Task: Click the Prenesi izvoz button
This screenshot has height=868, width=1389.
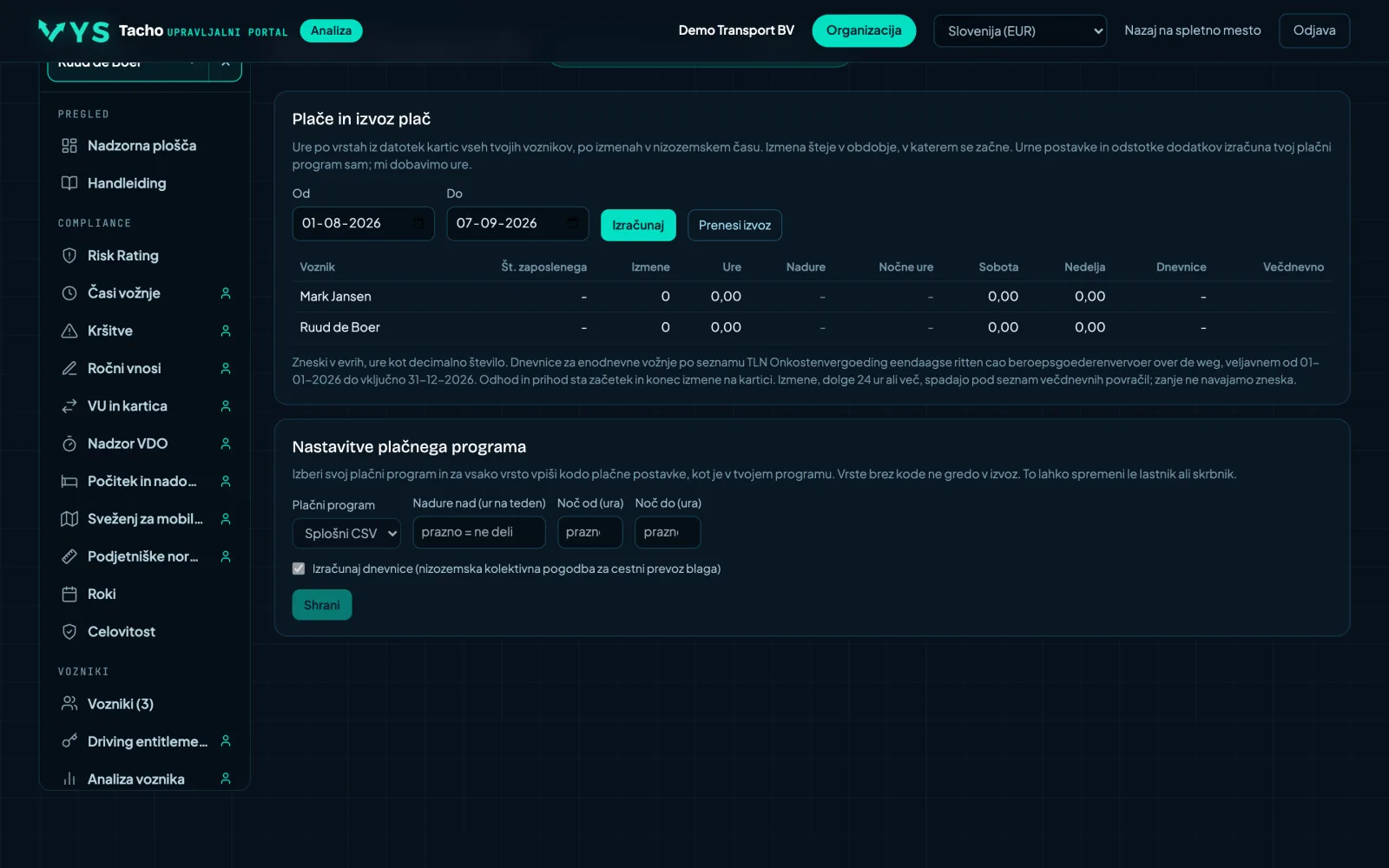Action: click(x=734, y=225)
